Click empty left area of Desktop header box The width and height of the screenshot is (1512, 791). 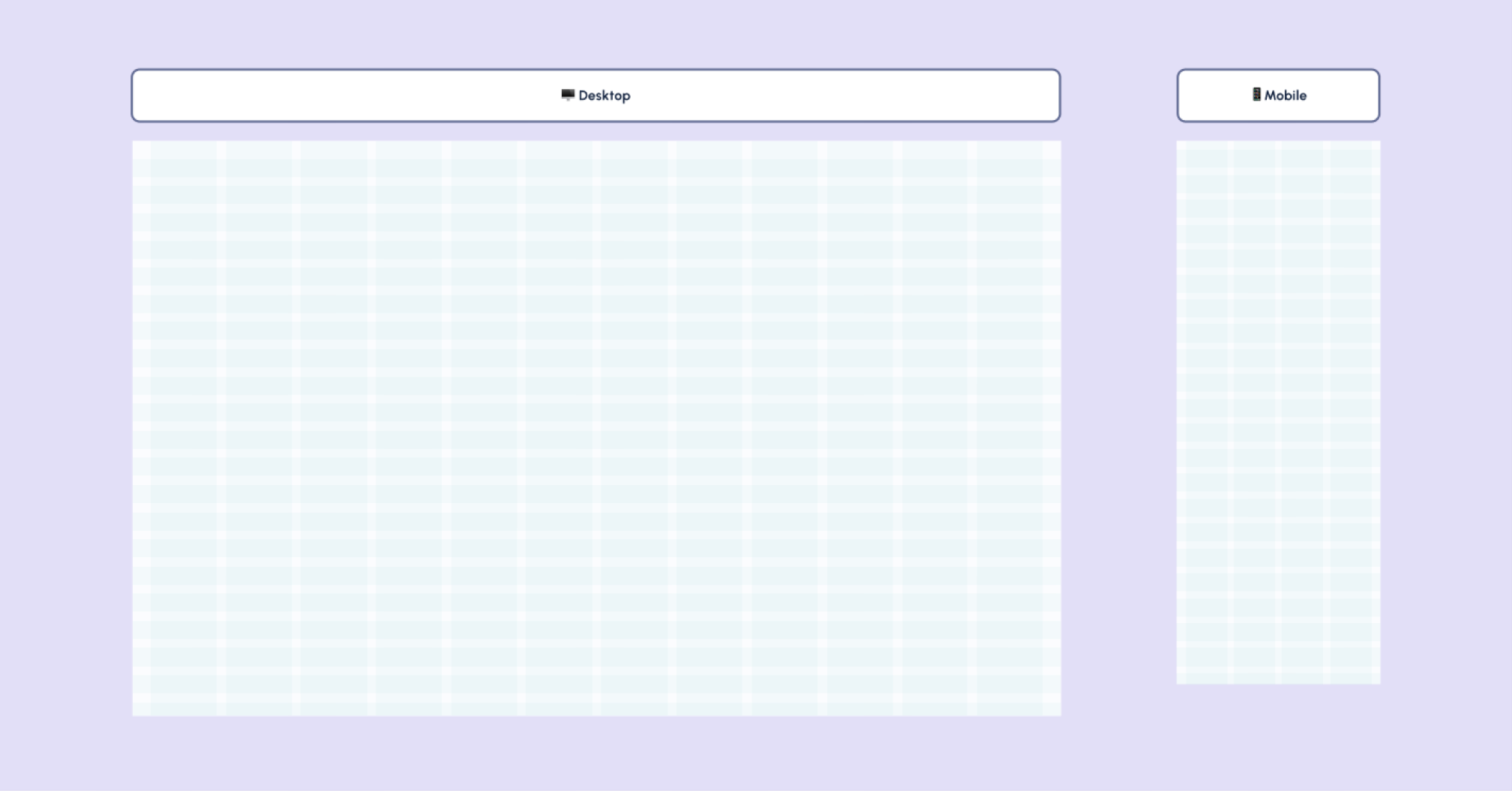point(300,96)
